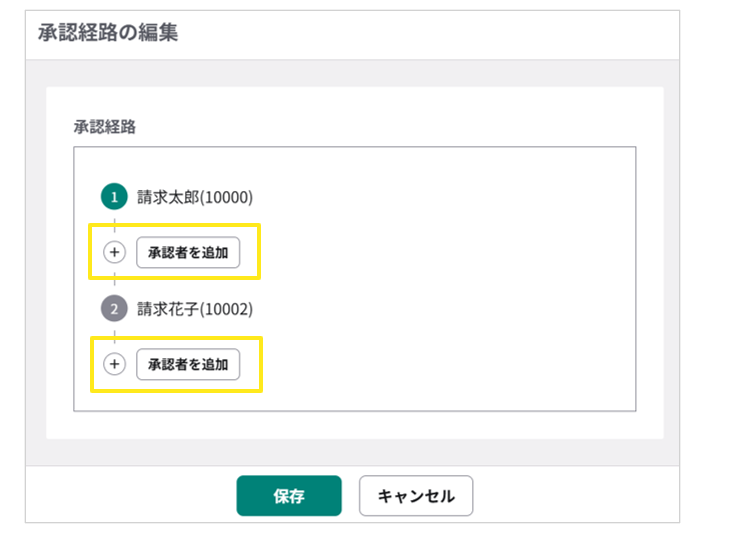Click the plus icon below 請求花子
This screenshot has width=747, height=548.
coord(114,364)
